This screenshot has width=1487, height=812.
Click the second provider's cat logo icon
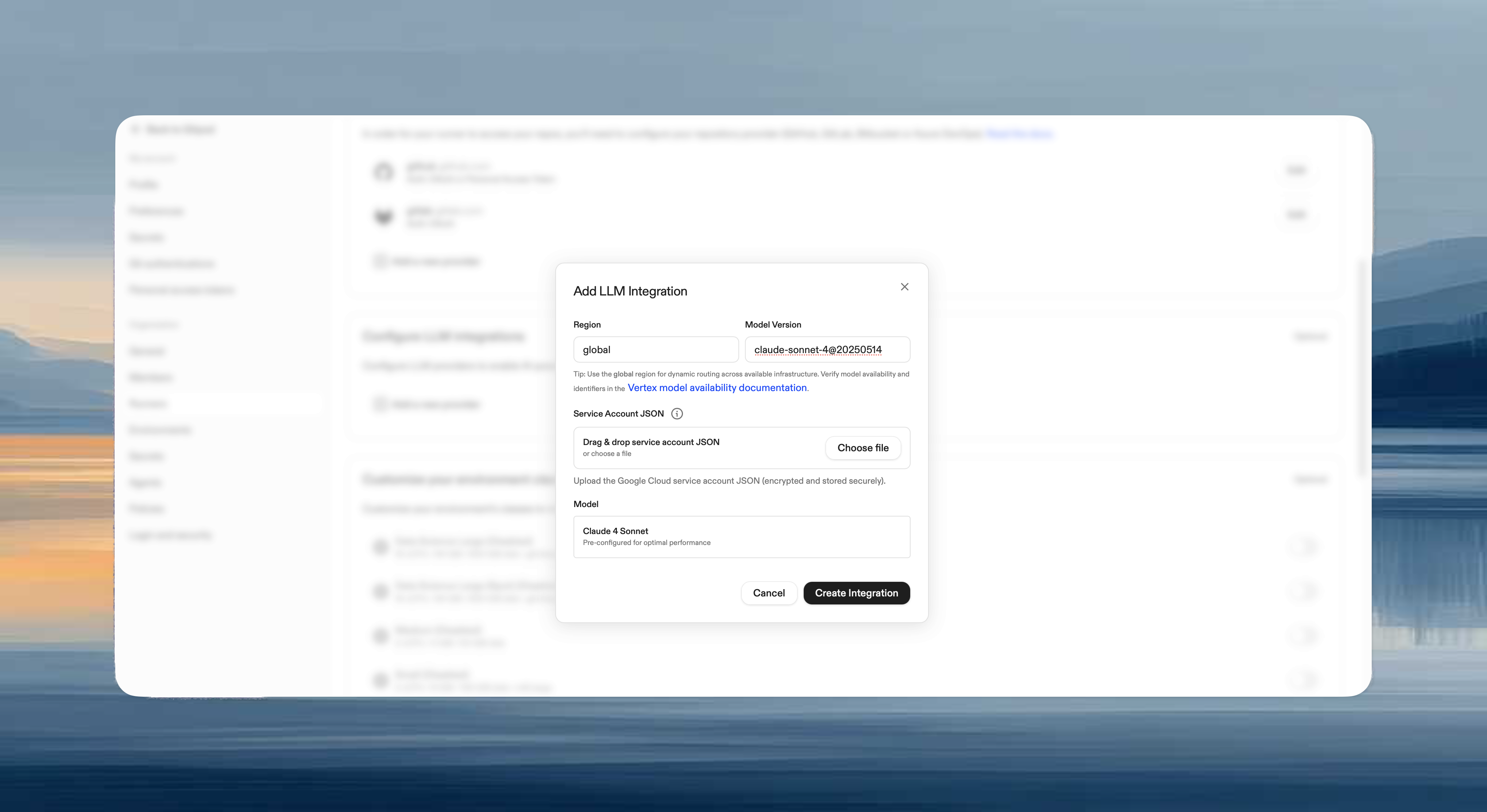click(x=383, y=216)
